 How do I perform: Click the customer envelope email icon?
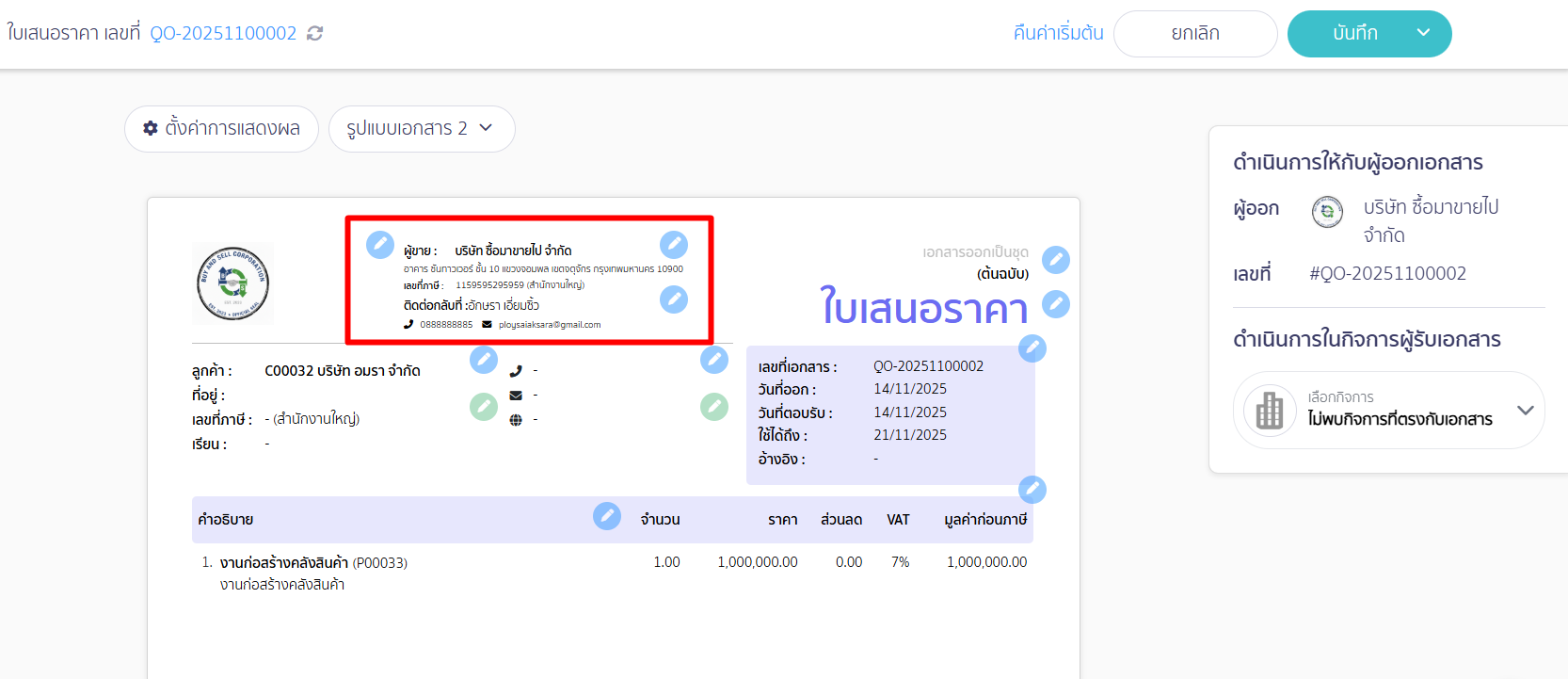[x=516, y=396]
